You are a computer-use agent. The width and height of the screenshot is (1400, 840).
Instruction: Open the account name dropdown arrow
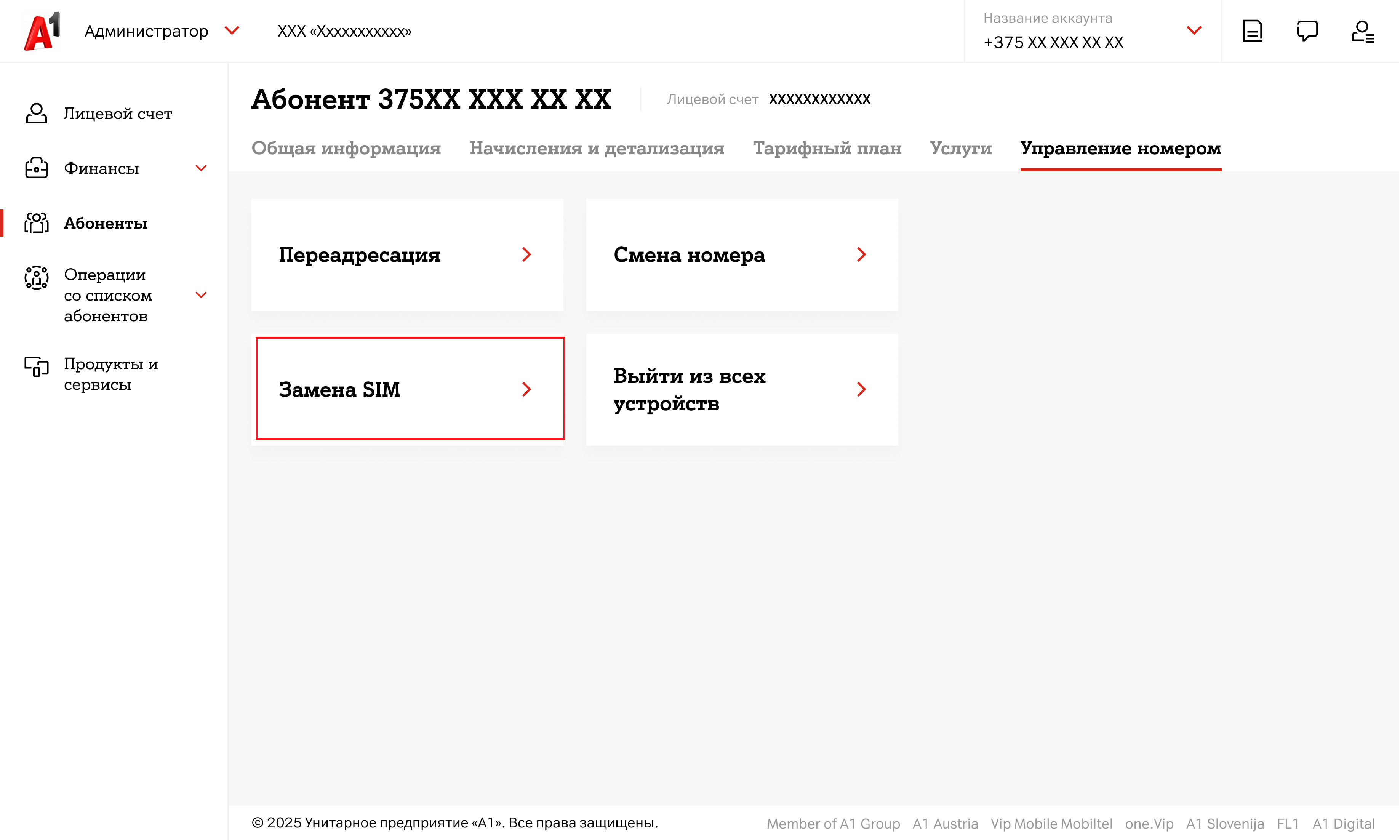[x=1194, y=30]
